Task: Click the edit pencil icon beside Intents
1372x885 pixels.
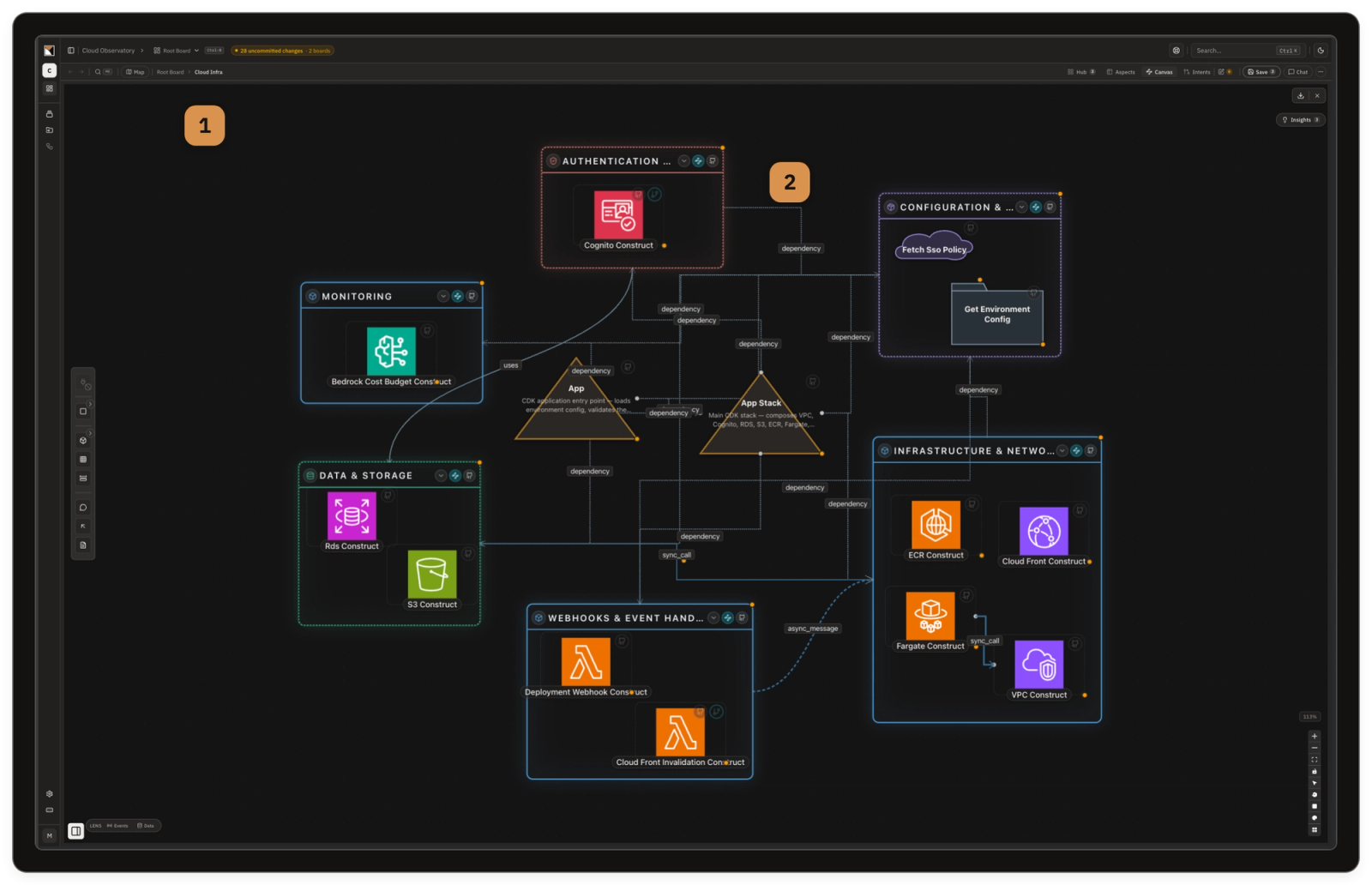Action: pos(1221,72)
